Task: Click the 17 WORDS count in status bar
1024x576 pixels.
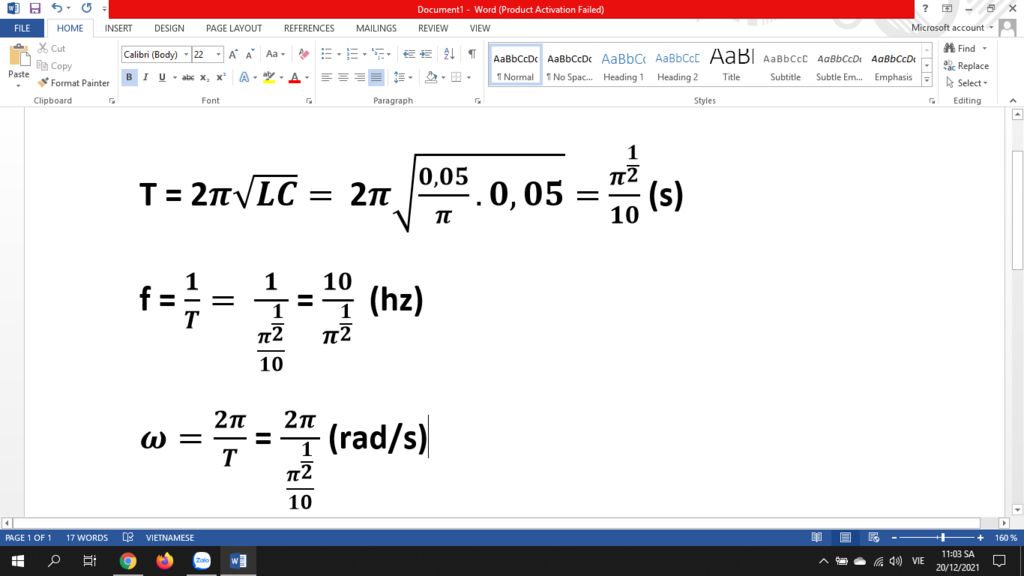Action: pos(87,537)
